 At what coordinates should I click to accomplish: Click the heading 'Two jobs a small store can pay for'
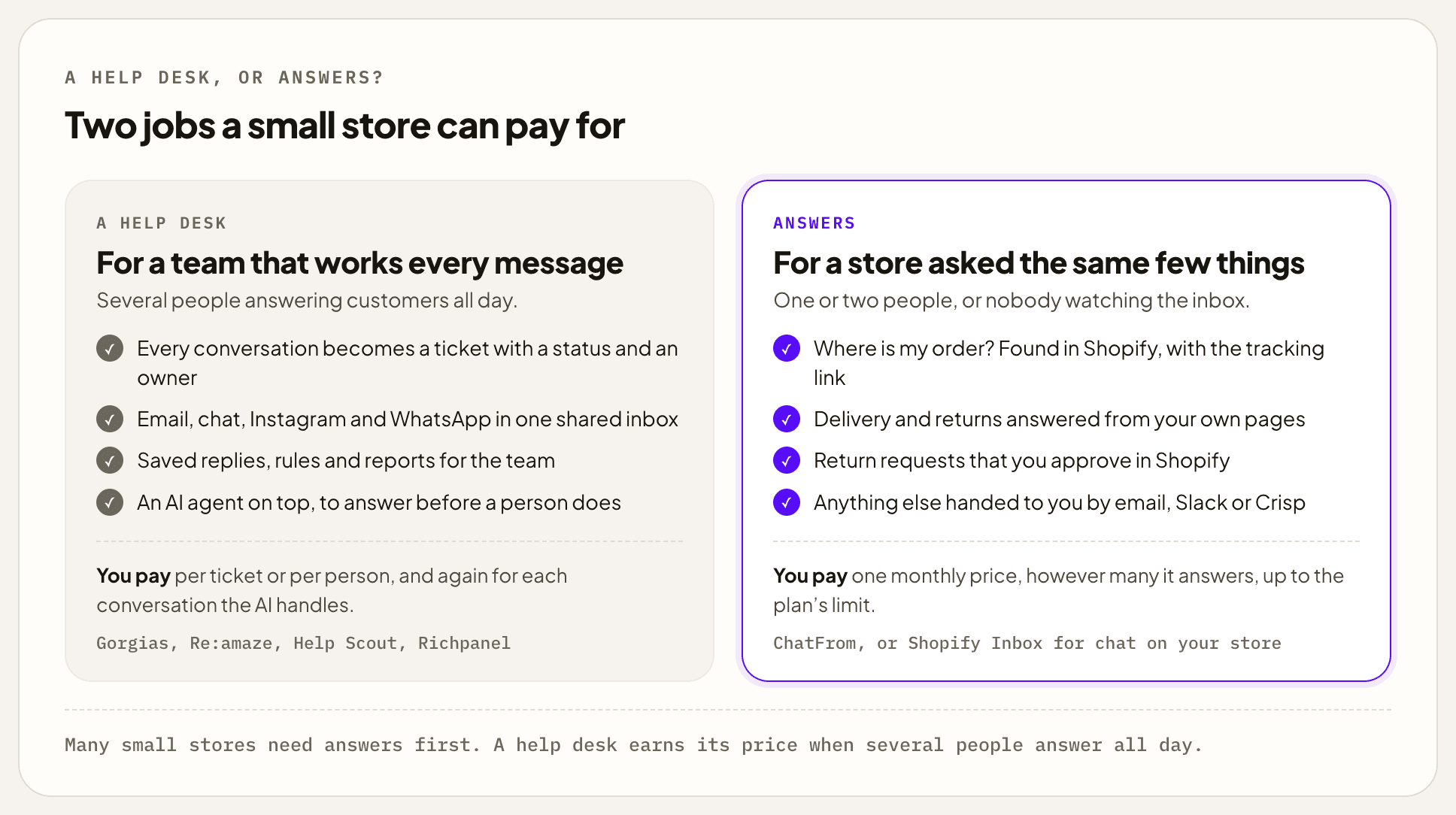tap(344, 126)
